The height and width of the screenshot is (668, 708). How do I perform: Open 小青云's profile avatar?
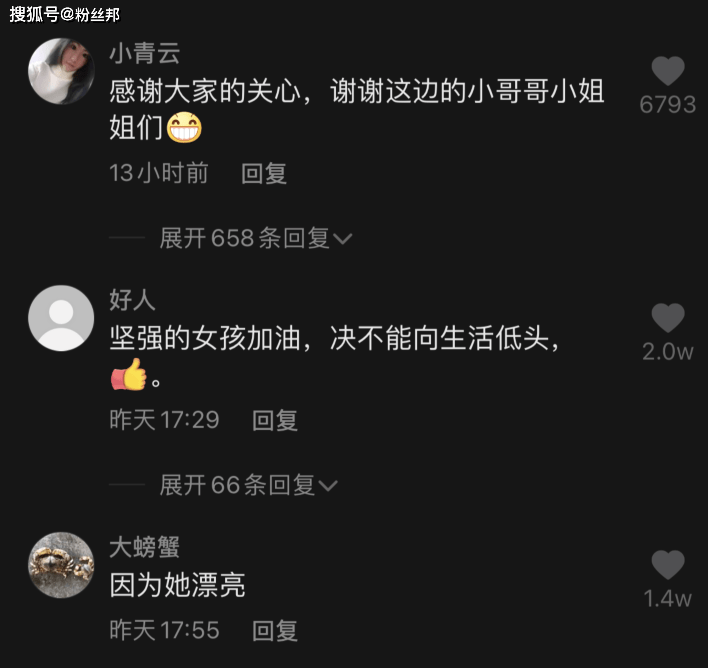[x=61, y=71]
